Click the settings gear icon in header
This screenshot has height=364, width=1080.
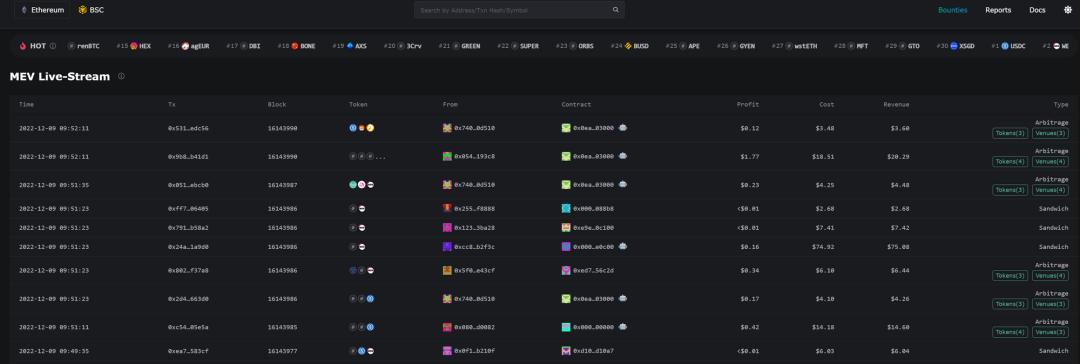1068,10
